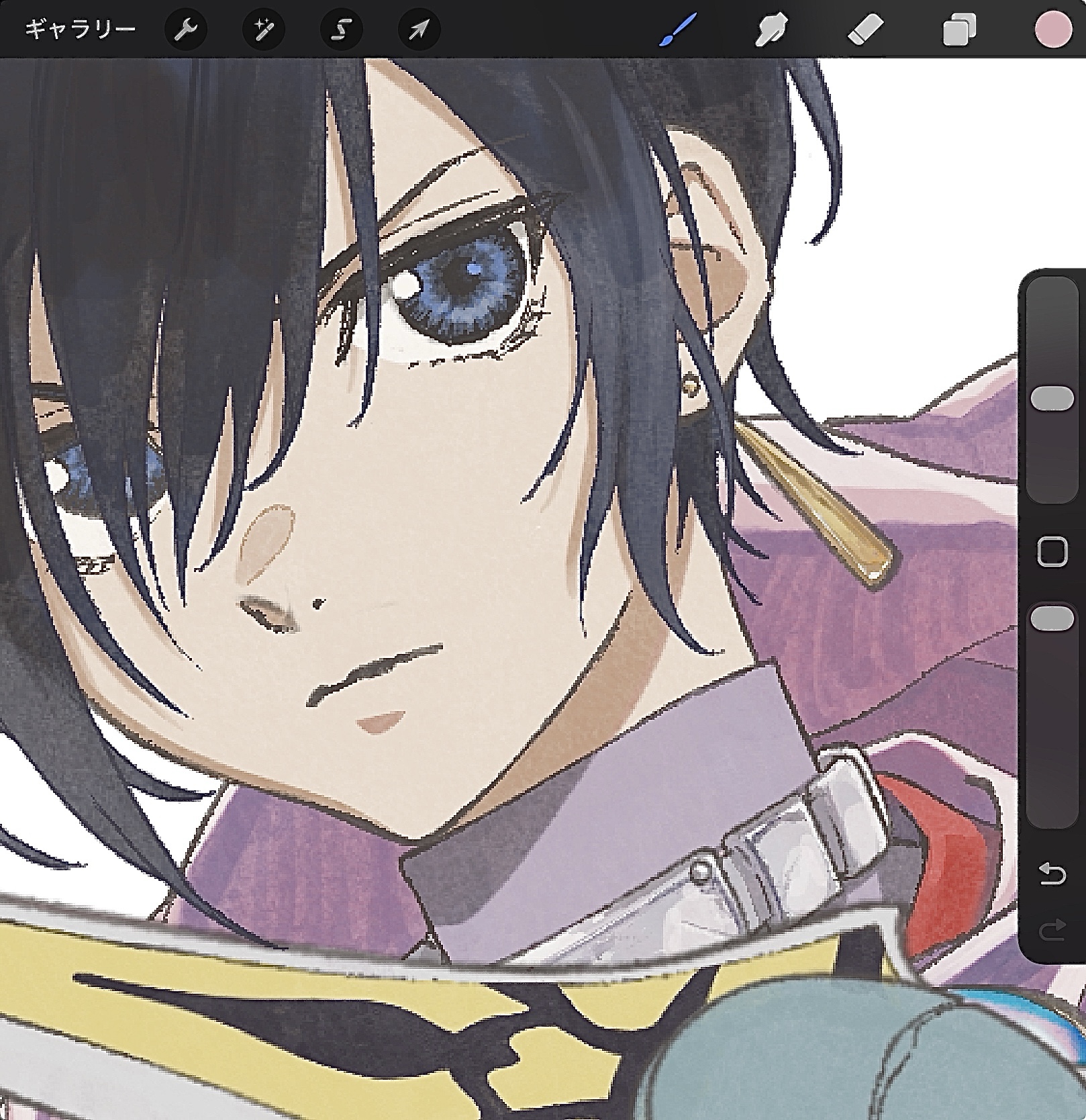Select the Eraser tool
1086x1120 pixels.
click(865, 30)
